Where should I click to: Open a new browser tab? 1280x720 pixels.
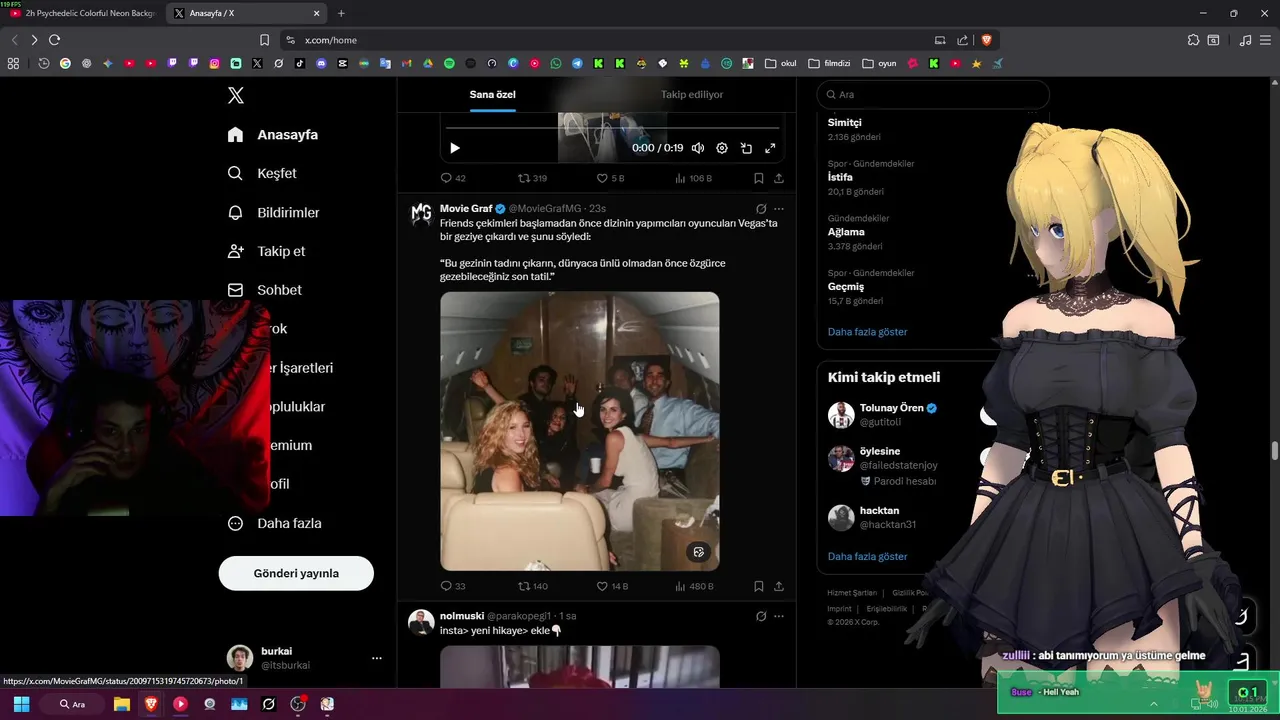click(x=341, y=13)
